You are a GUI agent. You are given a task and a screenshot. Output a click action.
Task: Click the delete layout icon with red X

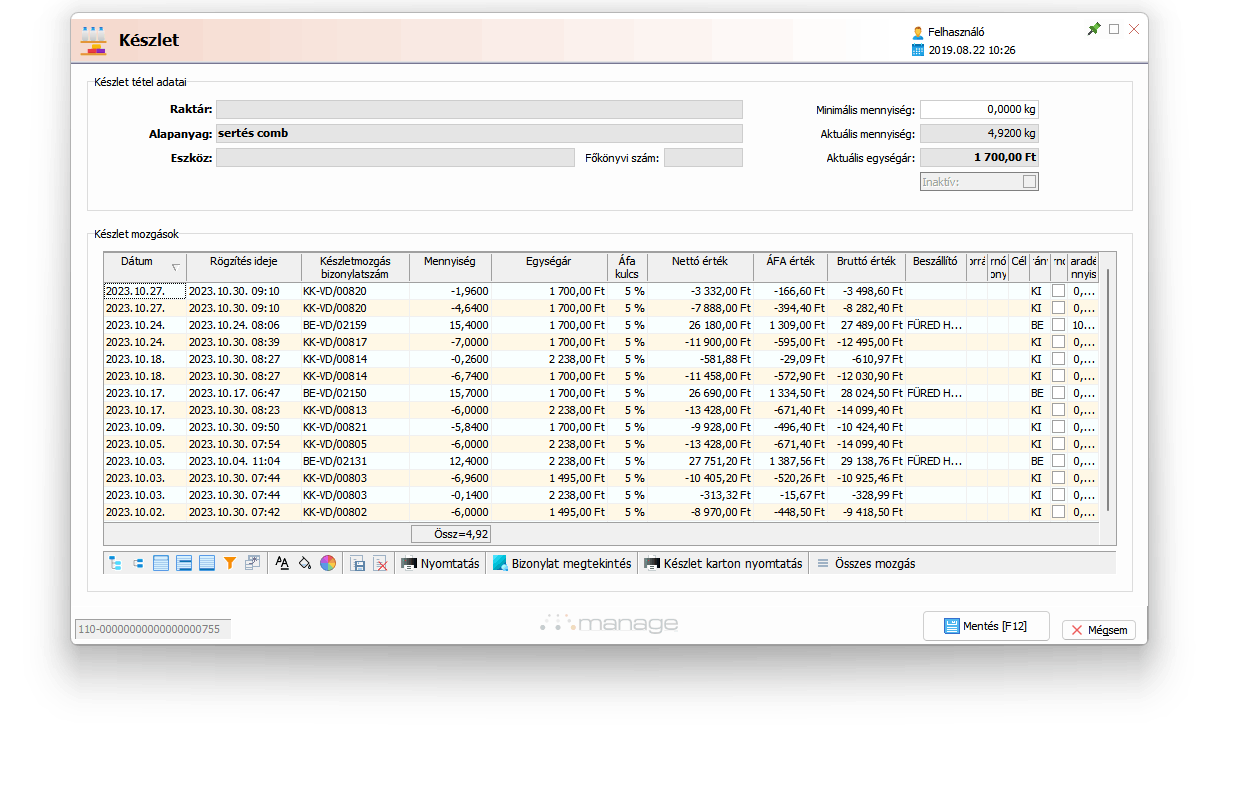tap(380, 564)
